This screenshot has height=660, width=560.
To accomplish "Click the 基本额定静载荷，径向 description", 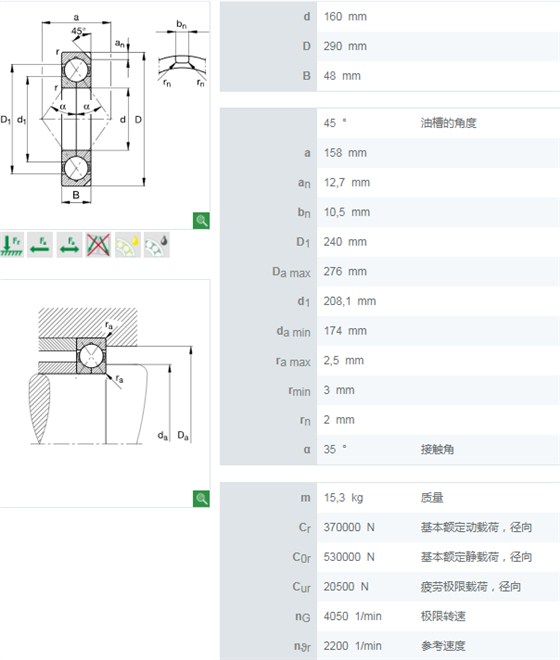I will tap(476, 557).
